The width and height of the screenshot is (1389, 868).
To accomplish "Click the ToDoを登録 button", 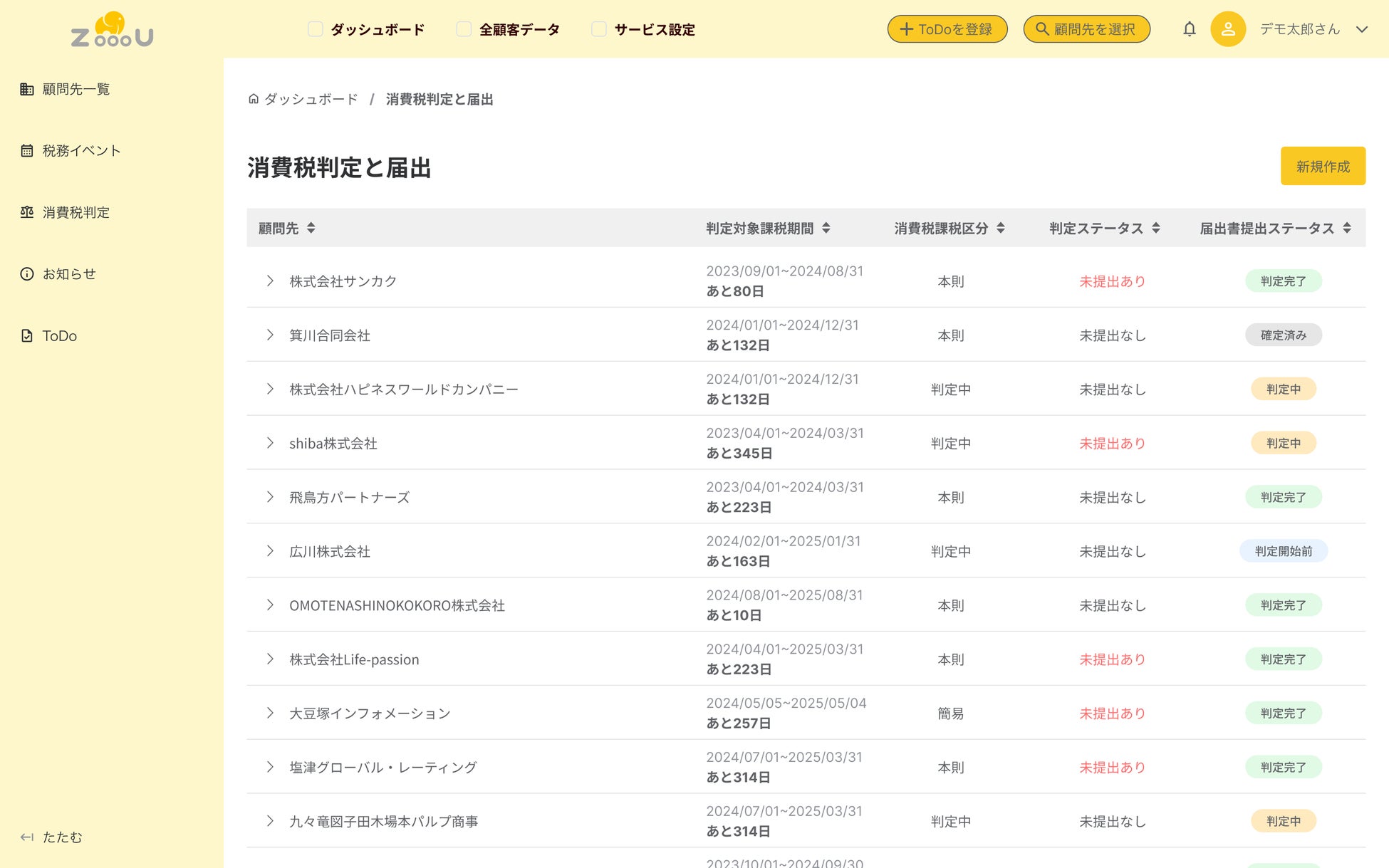I will (947, 29).
